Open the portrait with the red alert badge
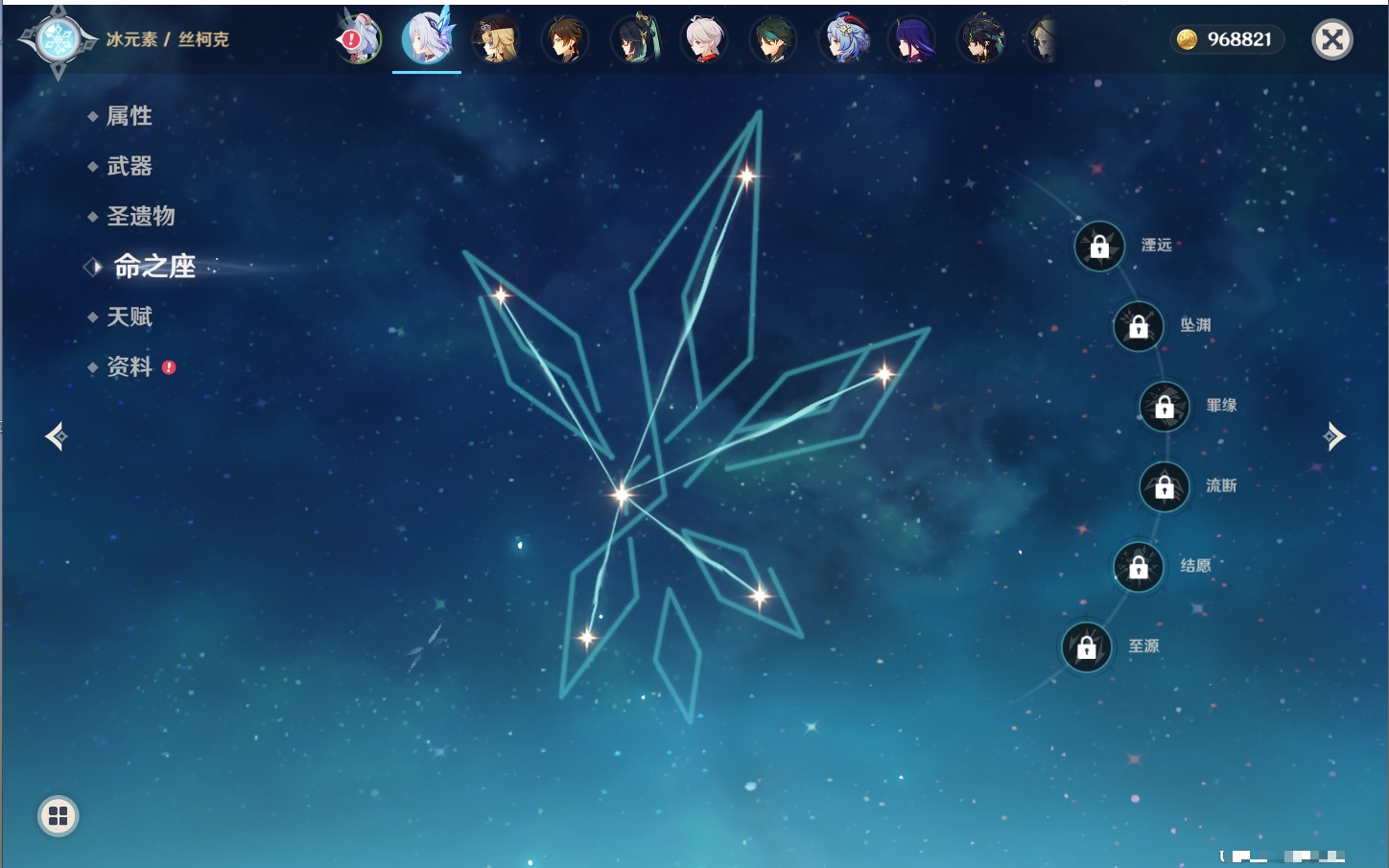 pos(359,39)
